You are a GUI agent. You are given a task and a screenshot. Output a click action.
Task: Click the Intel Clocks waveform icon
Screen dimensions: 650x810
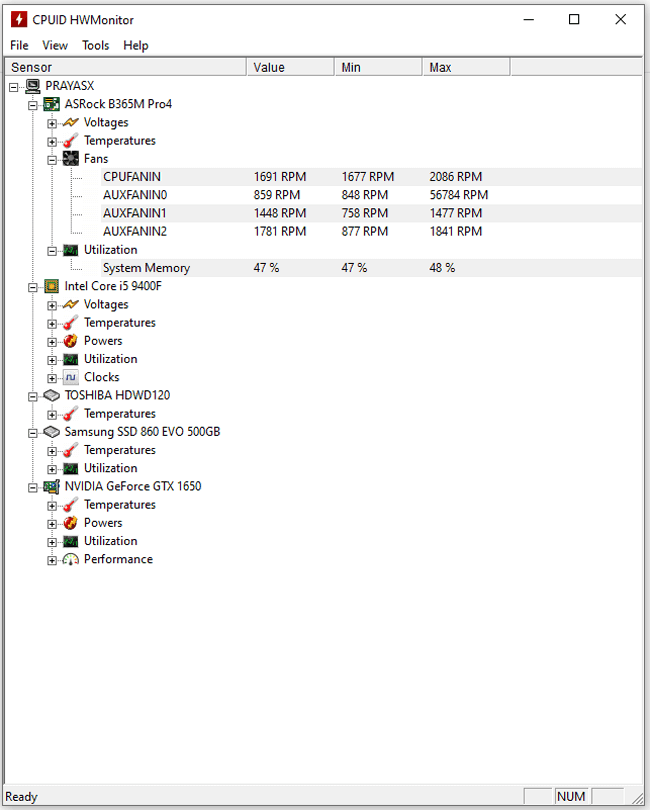point(71,377)
